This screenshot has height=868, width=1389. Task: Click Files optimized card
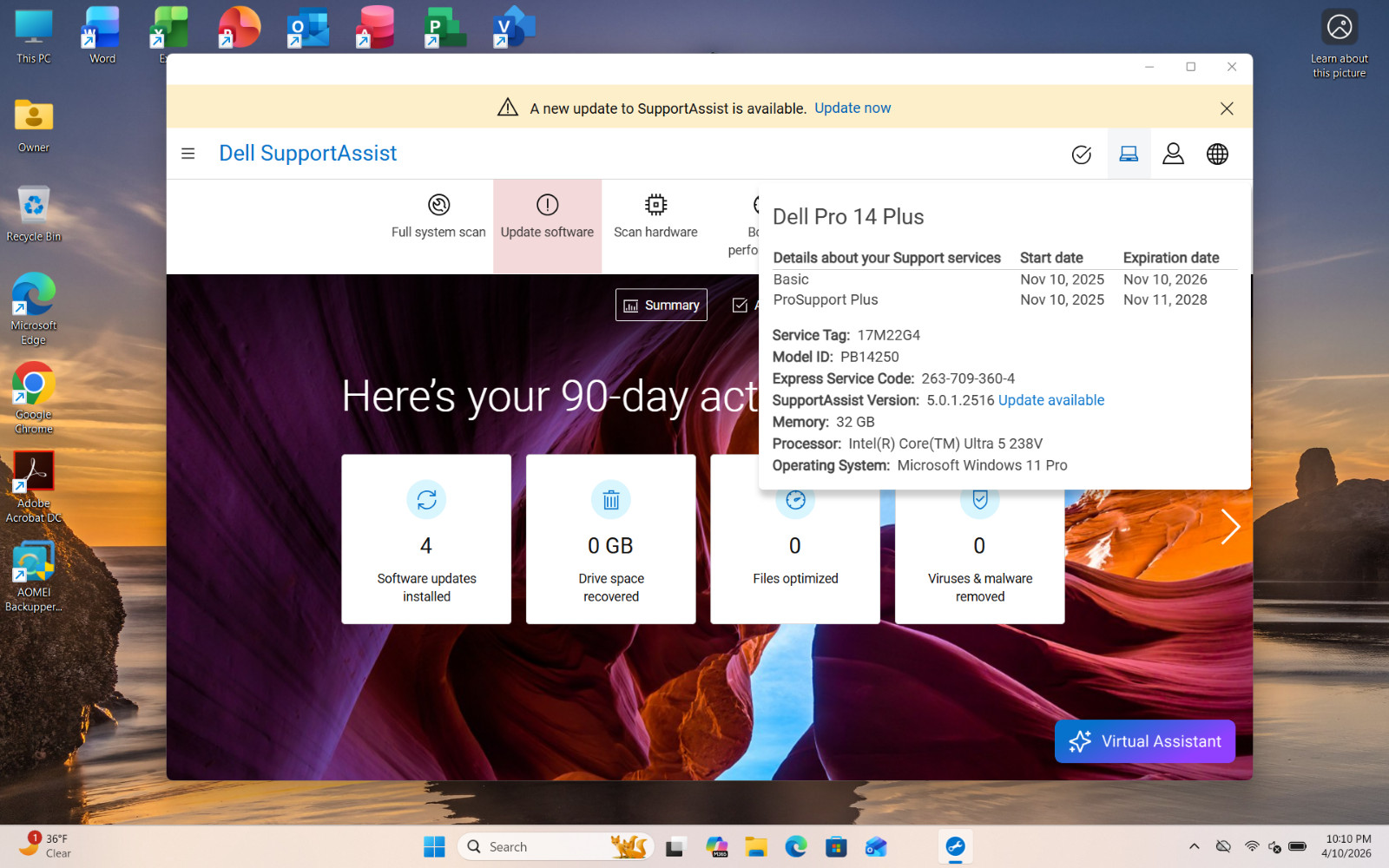tap(795, 556)
